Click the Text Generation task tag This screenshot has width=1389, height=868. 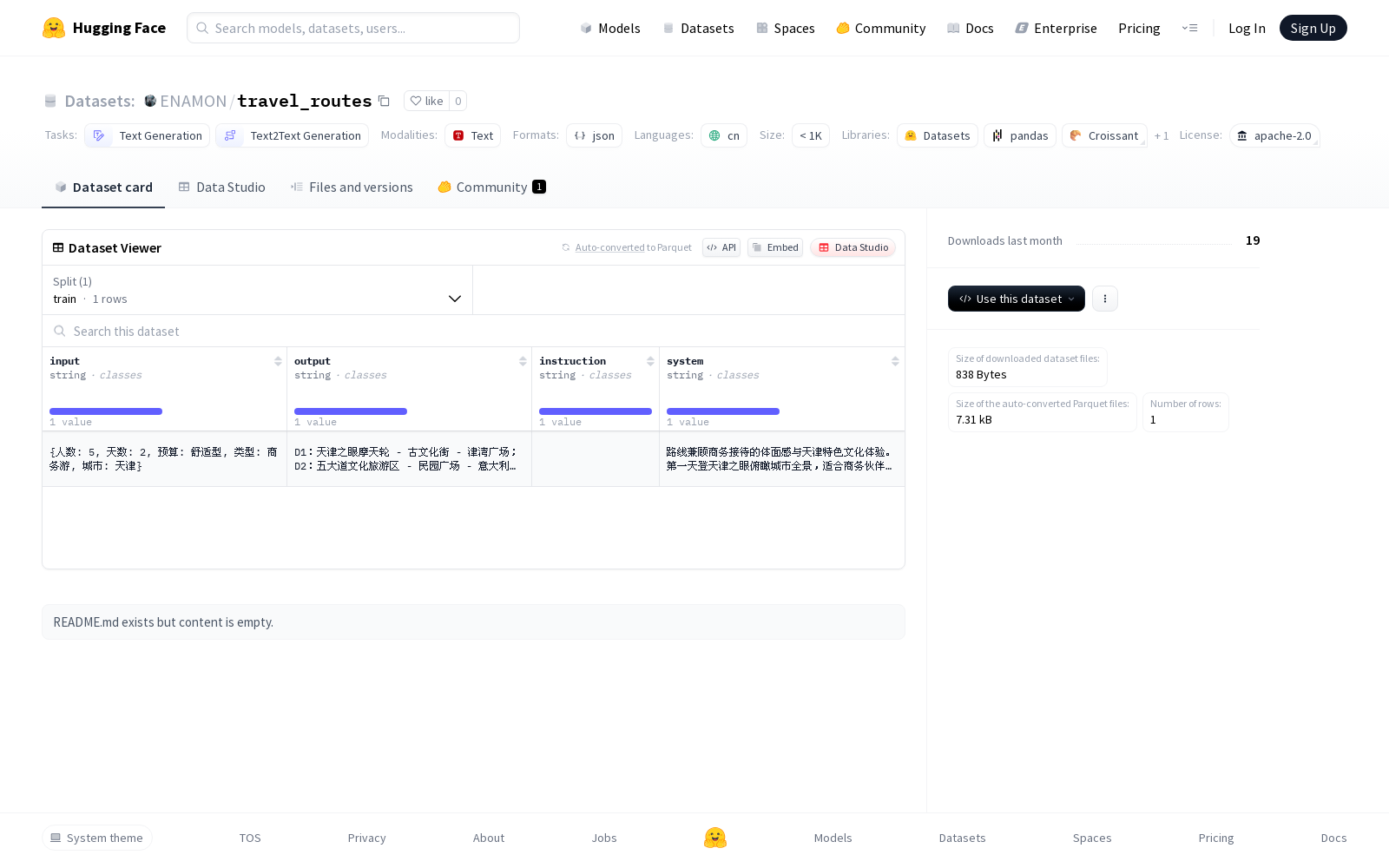click(148, 135)
